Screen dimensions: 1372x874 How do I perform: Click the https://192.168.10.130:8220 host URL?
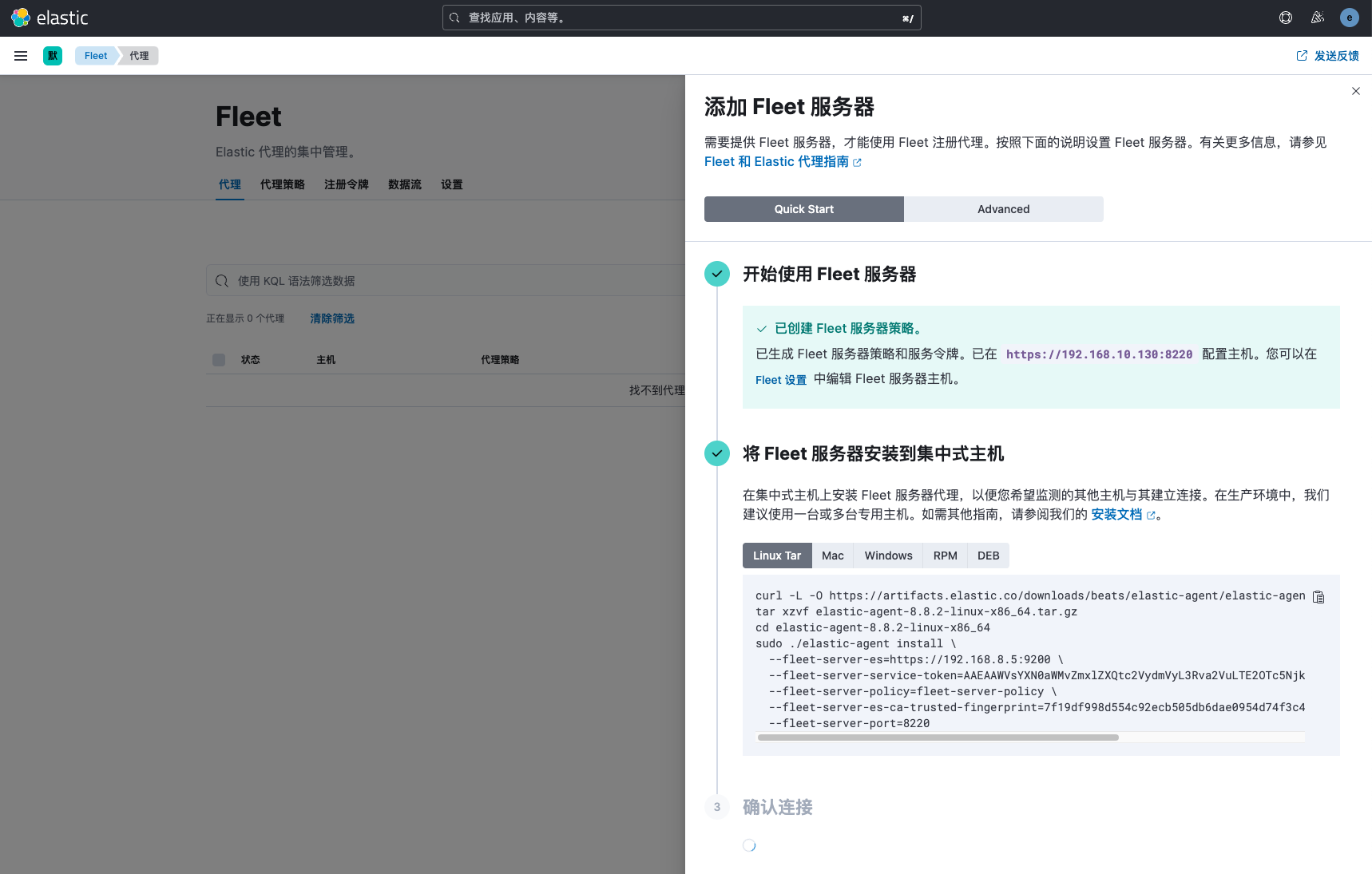click(x=1100, y=354)
